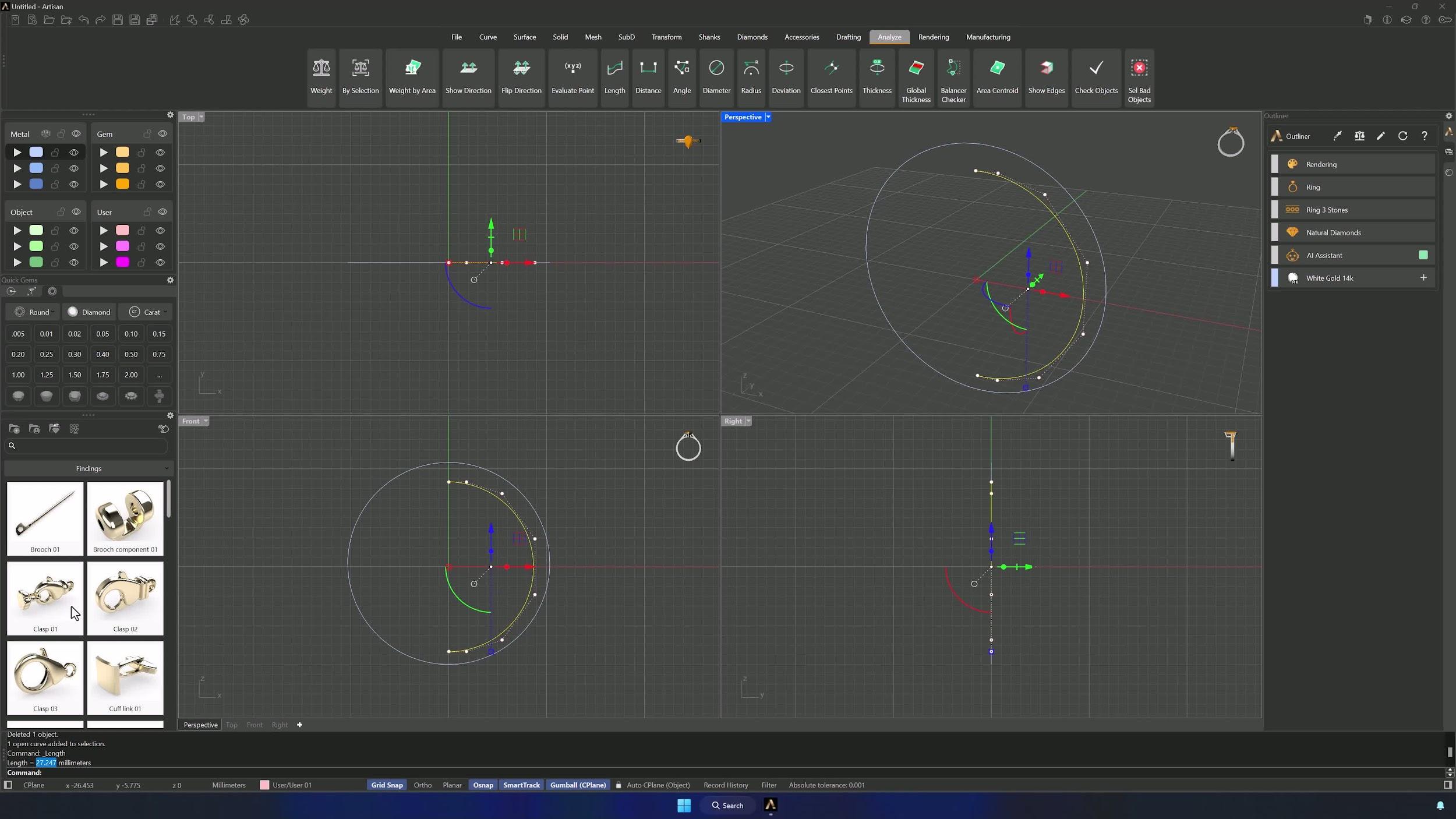This screenshot has width=1456, height=819.
Task: Open the Top viewport dropdown arrow
Action: [202, 117]
